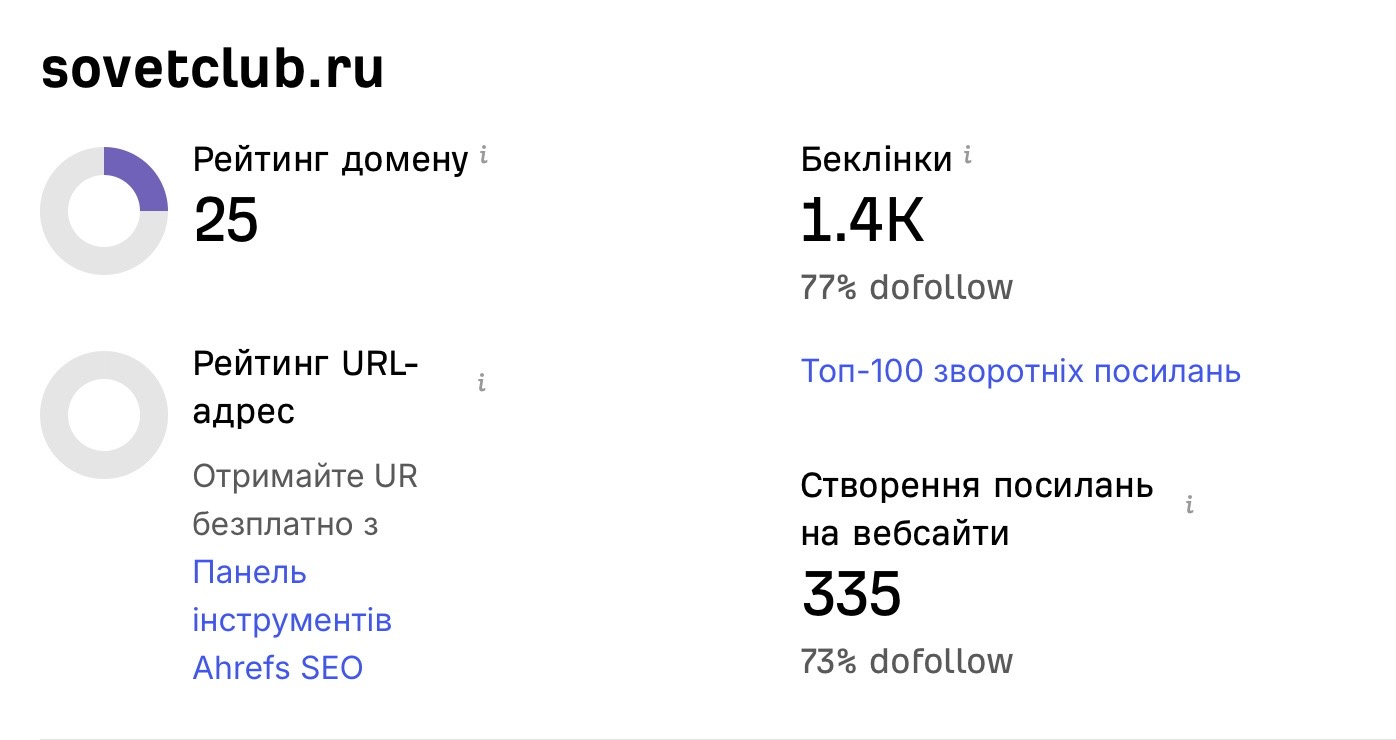
Task: Click the info icon next to Беклінки
Action: point(967,156)
